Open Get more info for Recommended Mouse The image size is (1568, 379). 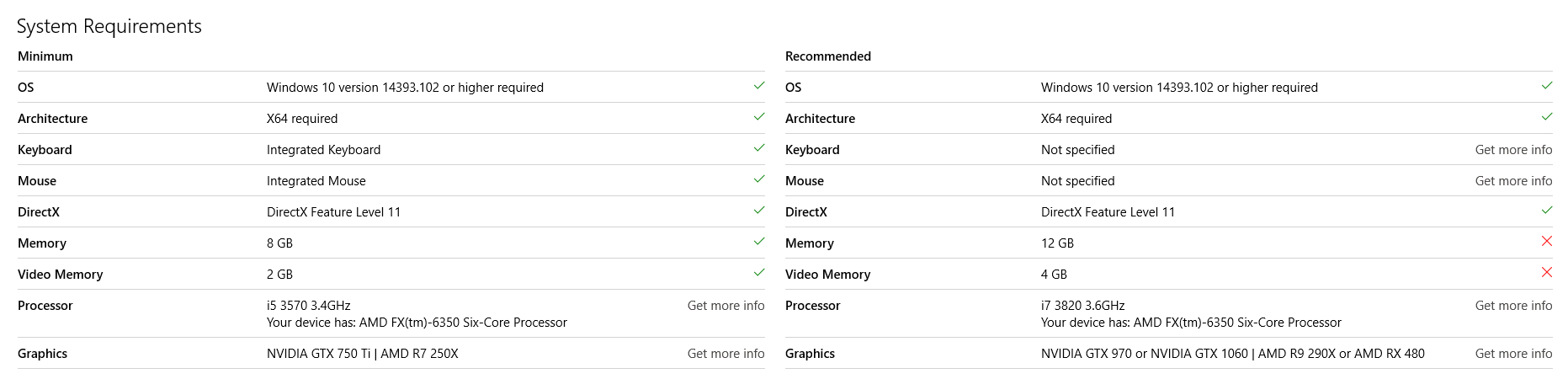pos(1513,181)
